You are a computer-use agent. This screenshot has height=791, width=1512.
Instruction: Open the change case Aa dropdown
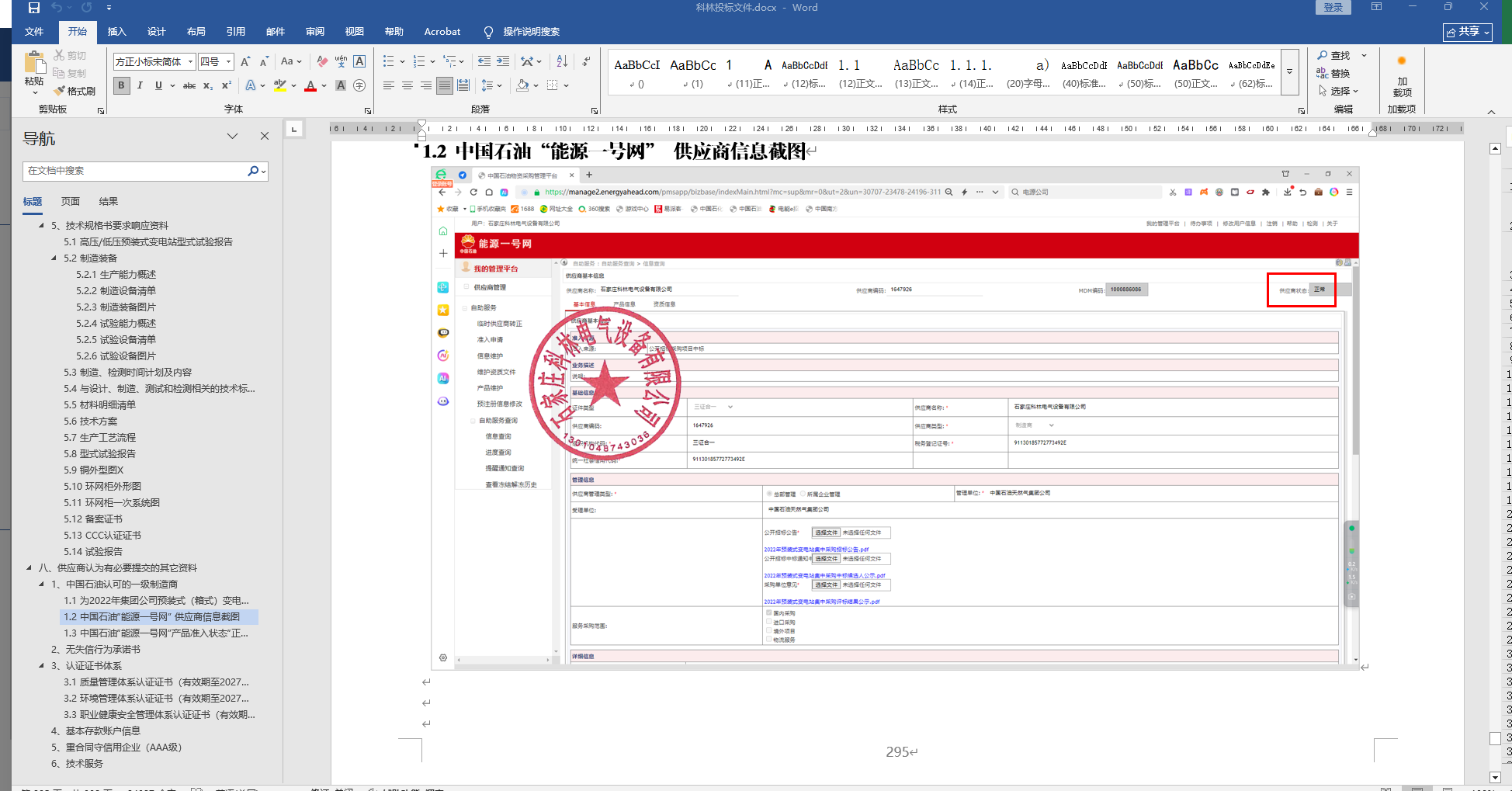coord(290,61)
